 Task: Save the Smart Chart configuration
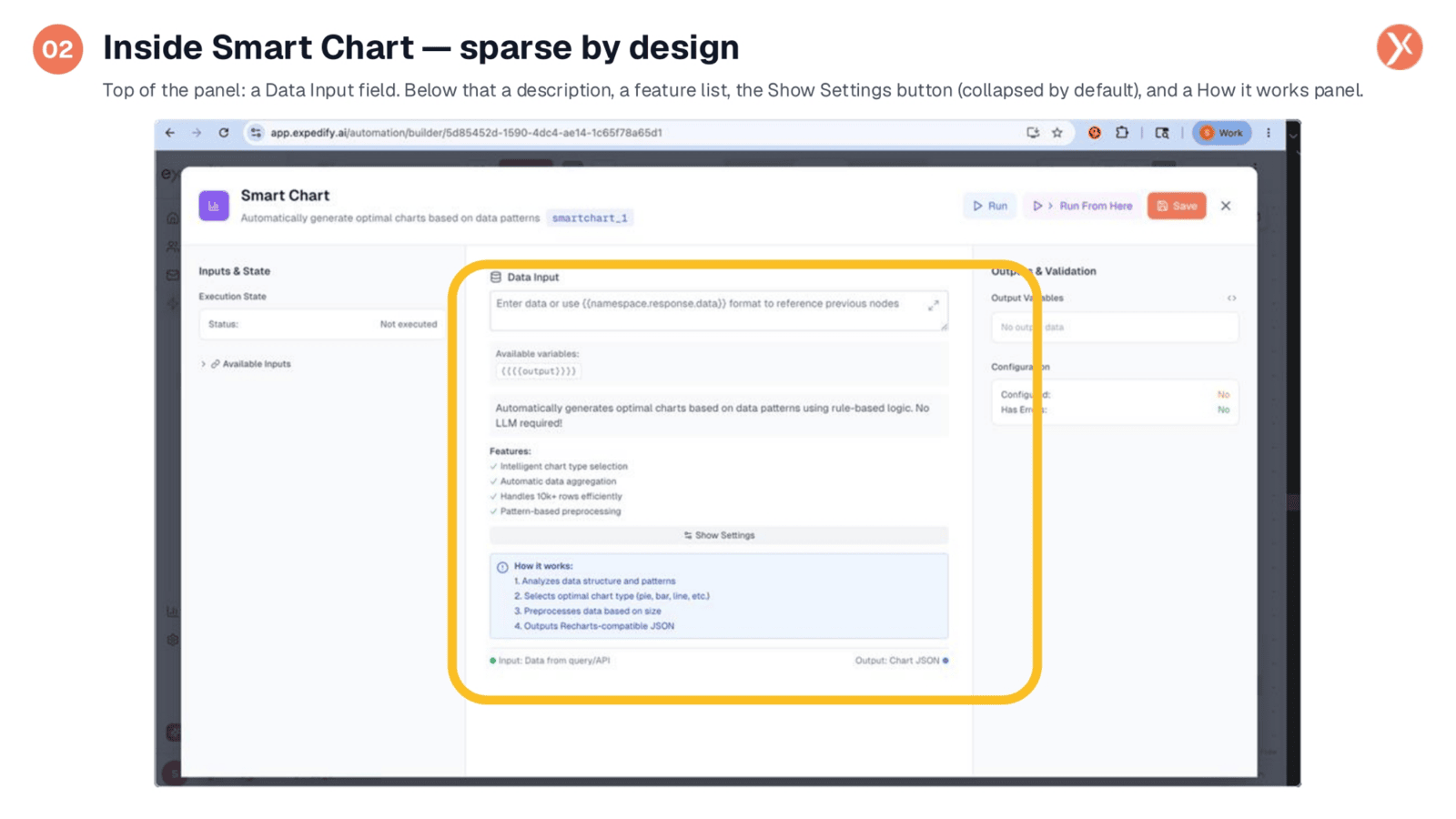pos(1177,206)
